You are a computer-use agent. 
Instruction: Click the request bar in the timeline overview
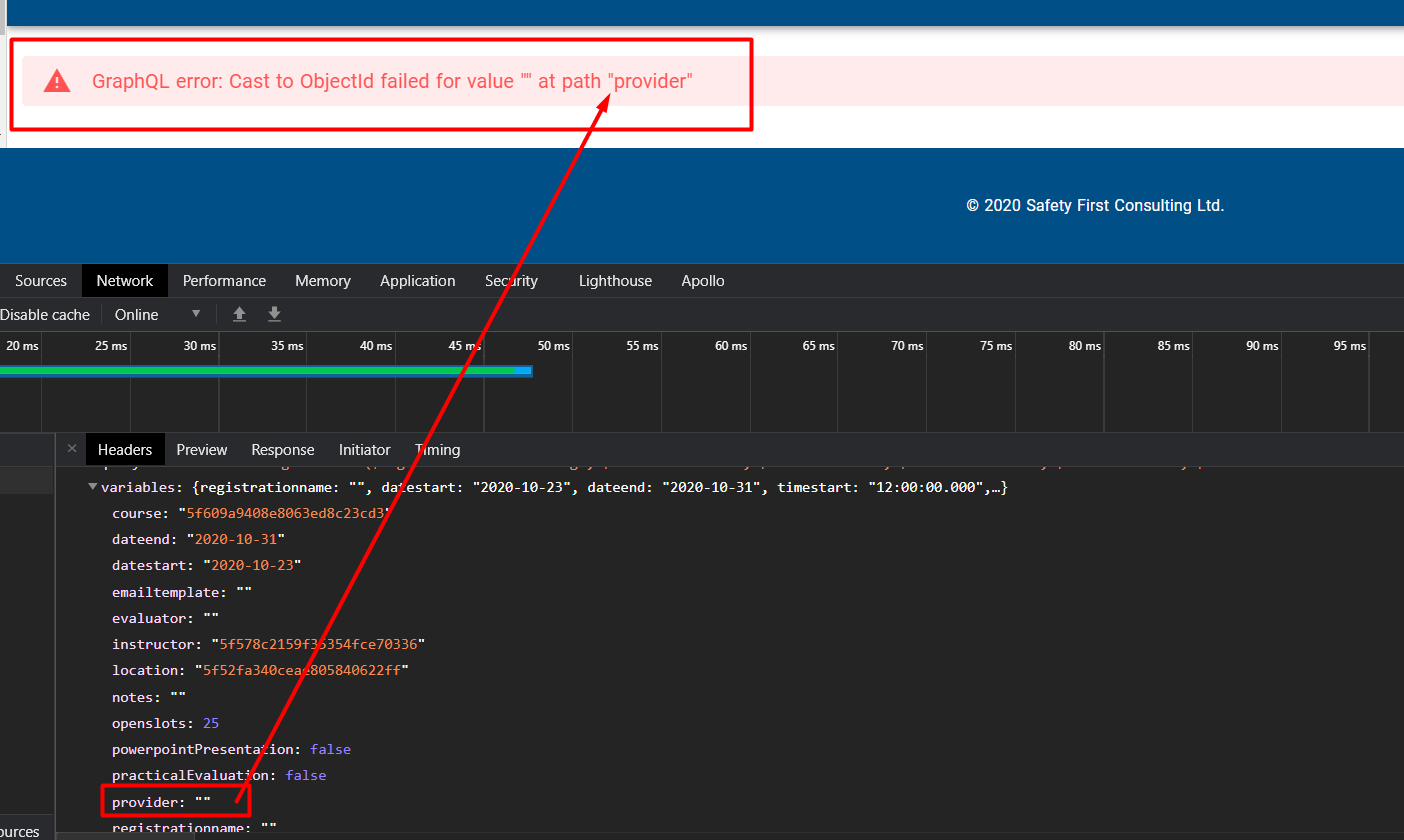point(266,371)
